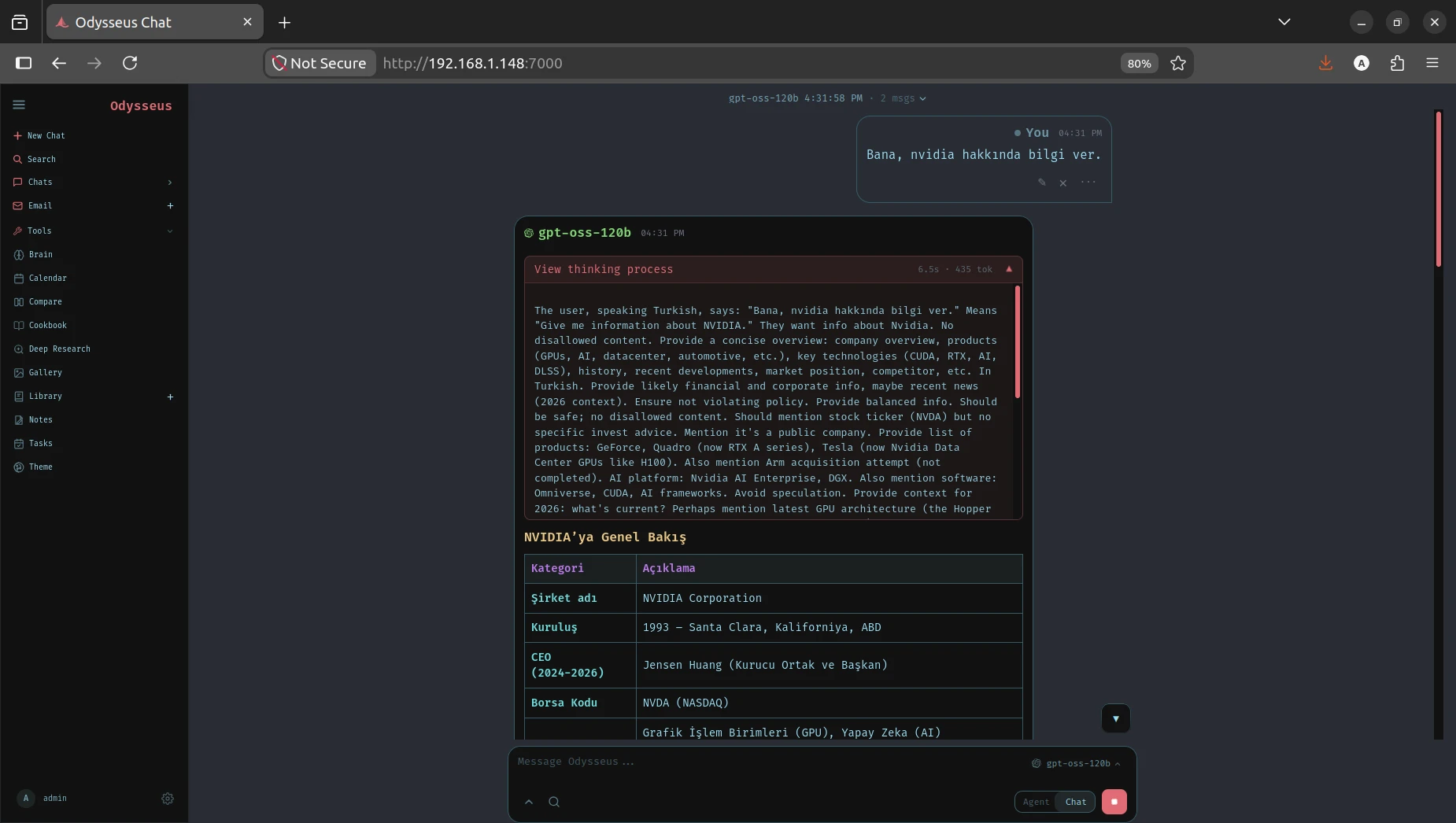Click the 'Jensen Huang' table cell
Screen dimensions: 1456x823
coord(829,665)
